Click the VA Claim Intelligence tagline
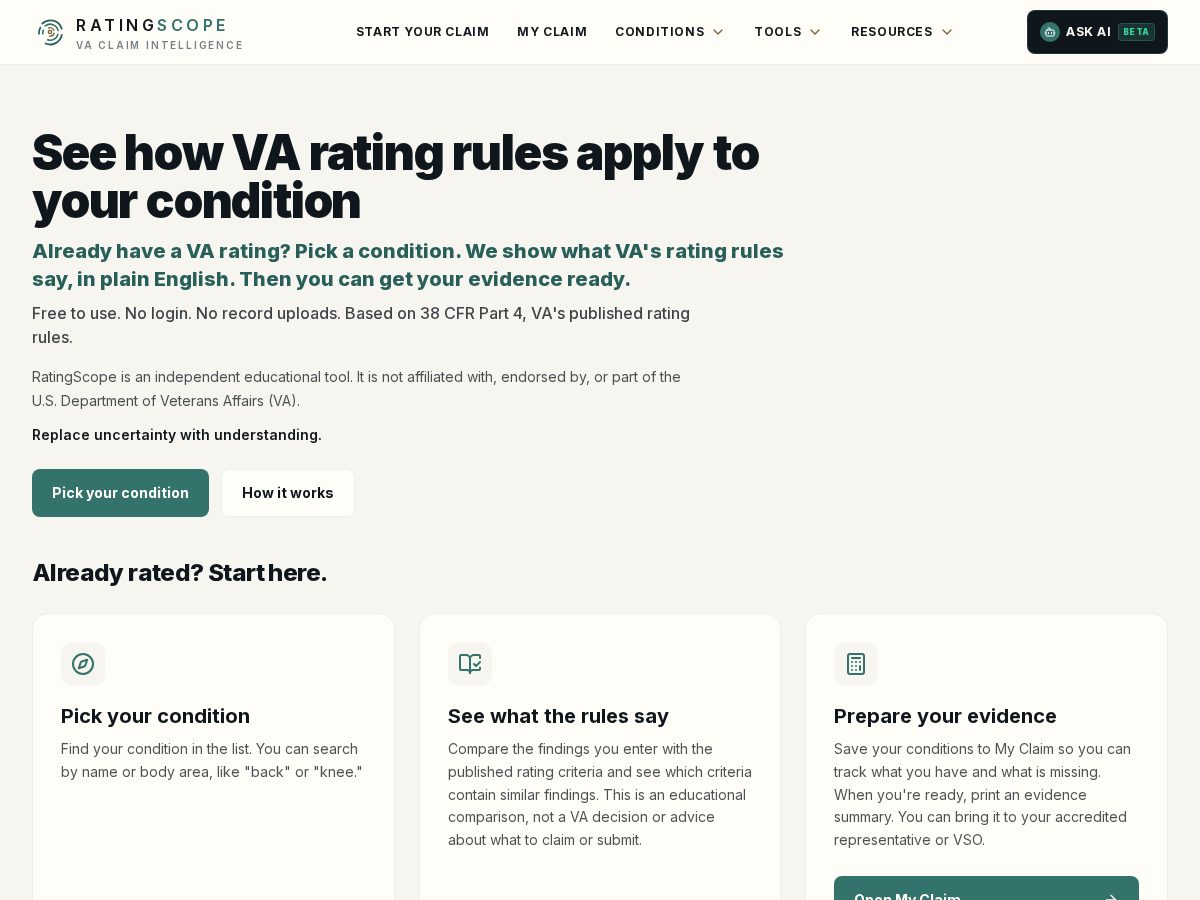This screenshot has width=1200, height=900. [160, 46]
